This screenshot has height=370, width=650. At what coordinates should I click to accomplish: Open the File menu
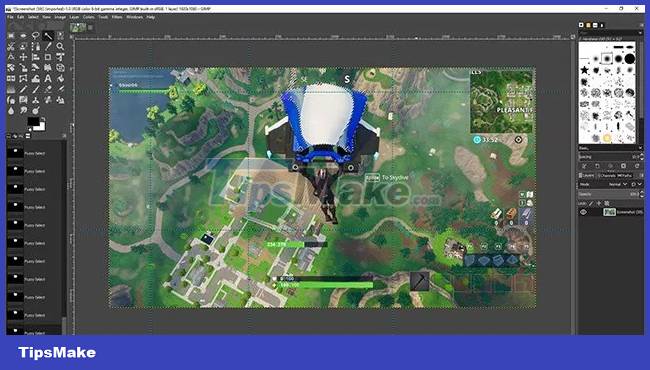pos(10,17)
